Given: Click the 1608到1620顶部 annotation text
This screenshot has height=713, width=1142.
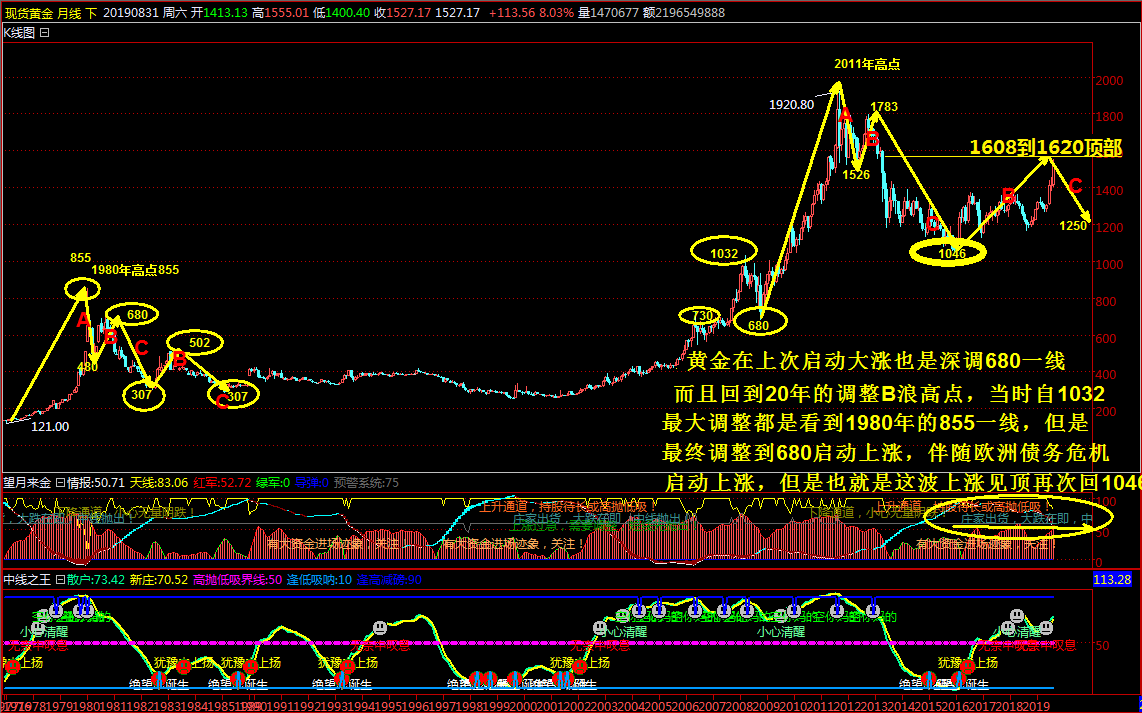Looking at the screenshot, I should (x=1045, y=148).
